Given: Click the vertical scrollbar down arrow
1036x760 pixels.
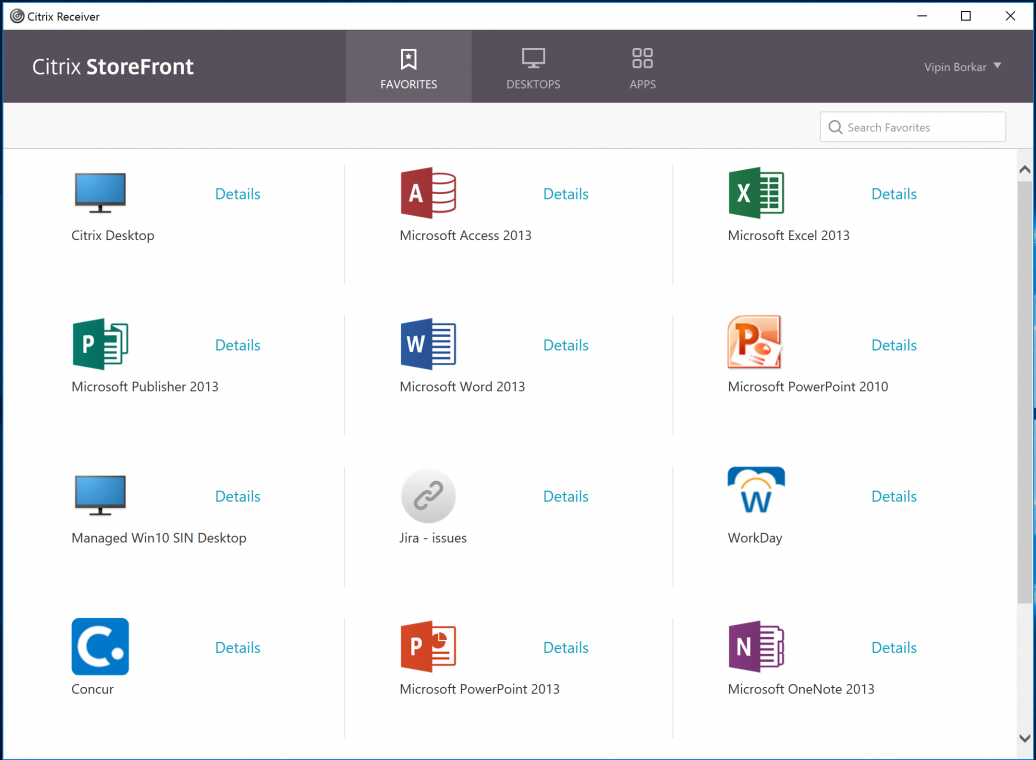Looking at the screenshot, I should point(1025,738).
